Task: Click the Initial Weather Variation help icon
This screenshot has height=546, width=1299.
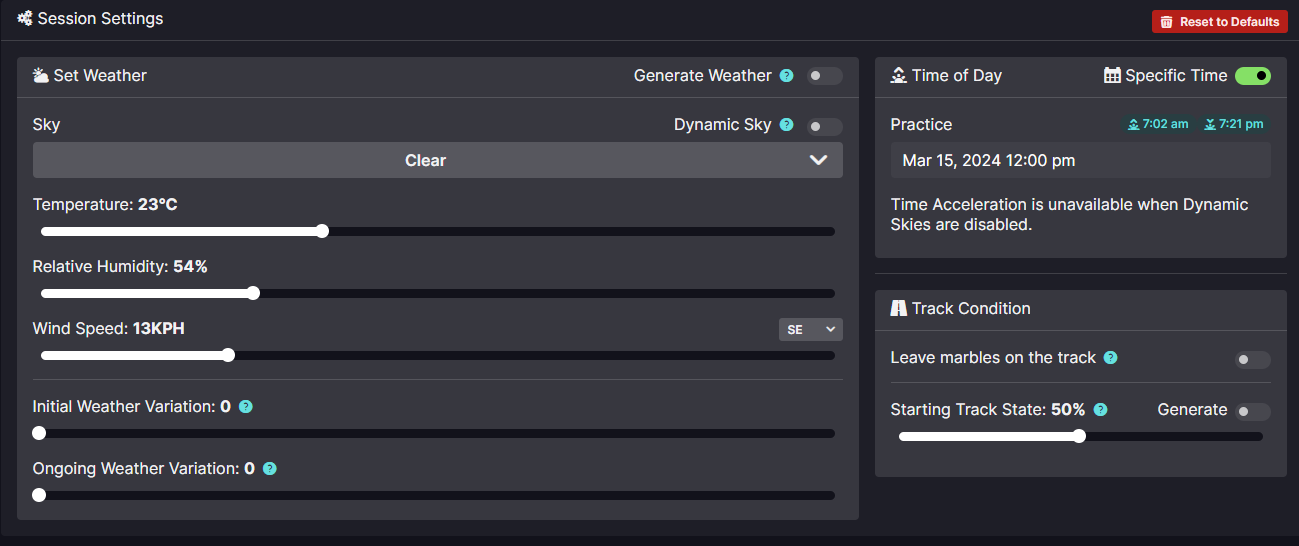Action: (x=246, y=407)
